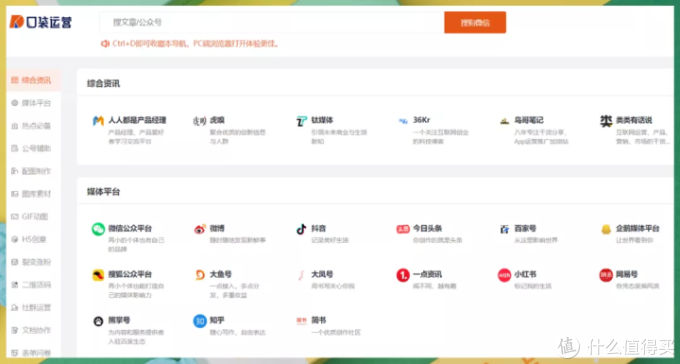Click the 综合资讯 section heading
This screenshot has height=364, width=680.
tap(103, 84)
